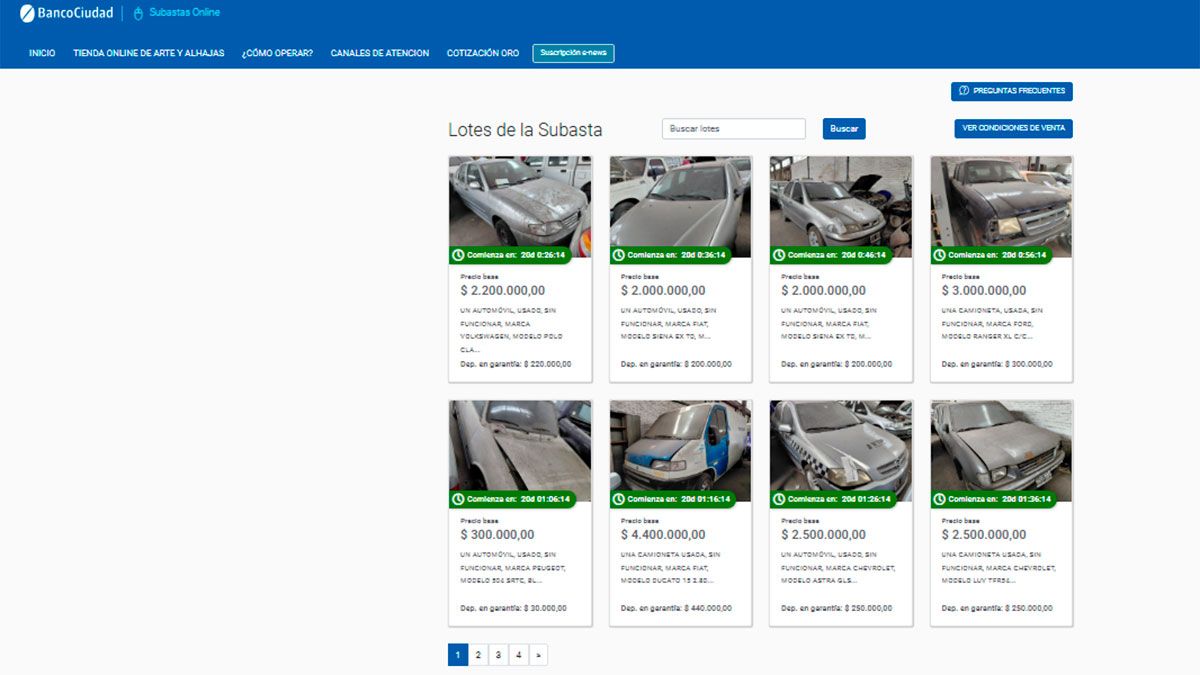
Task: Click the Buscar lotes search field
Action: click(734, 128)
